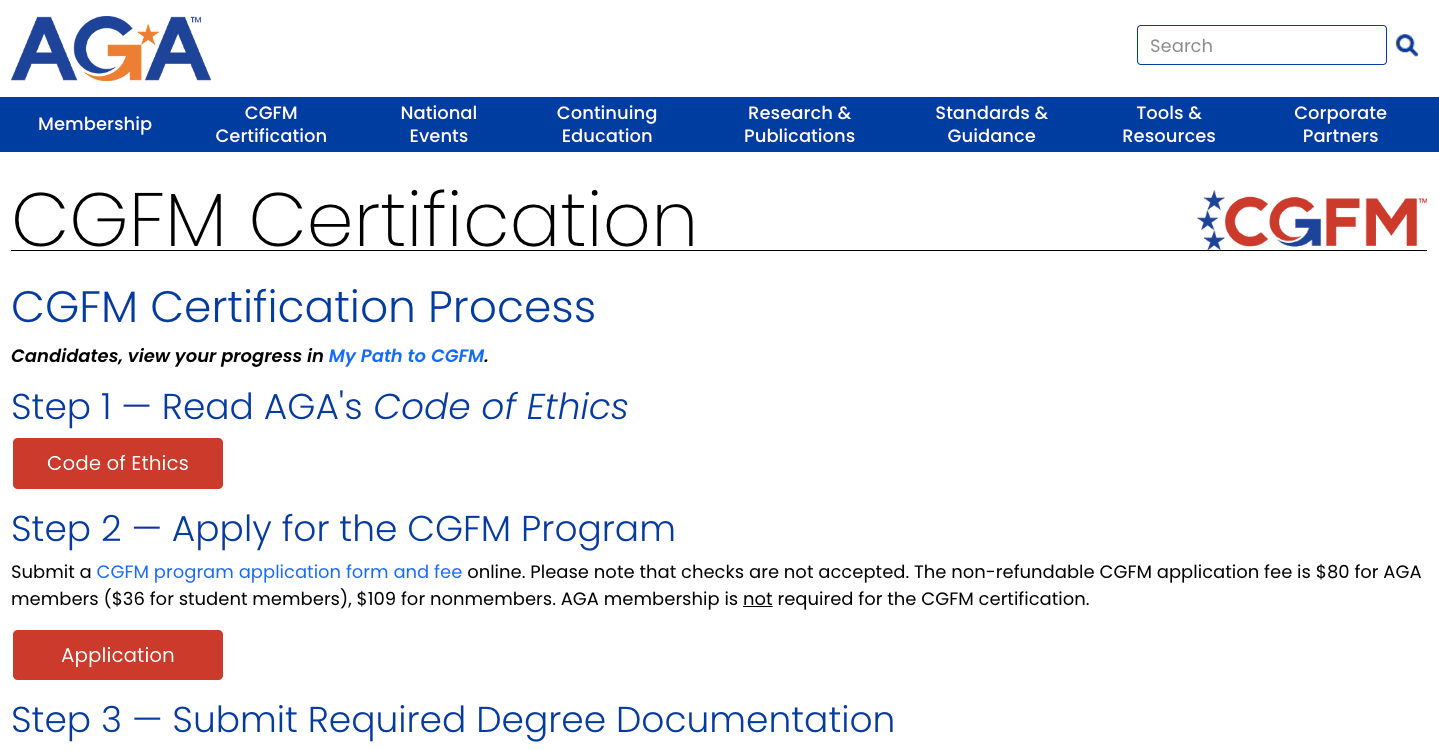Open the CGFM Certification menu
This screenshot has width=1439, height=750.
(x=271, y=123)
